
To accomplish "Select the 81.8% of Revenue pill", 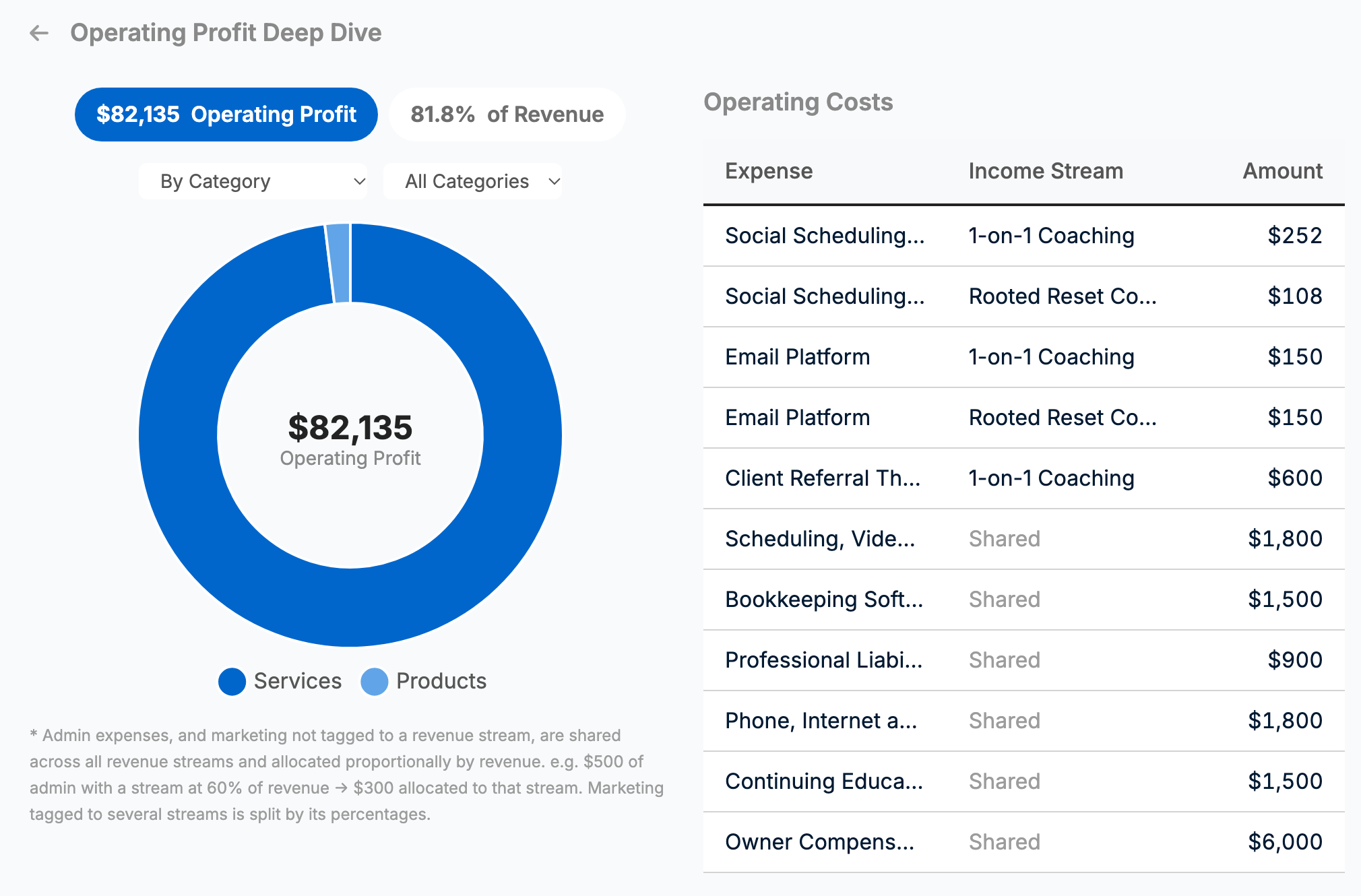I will 507,115.
